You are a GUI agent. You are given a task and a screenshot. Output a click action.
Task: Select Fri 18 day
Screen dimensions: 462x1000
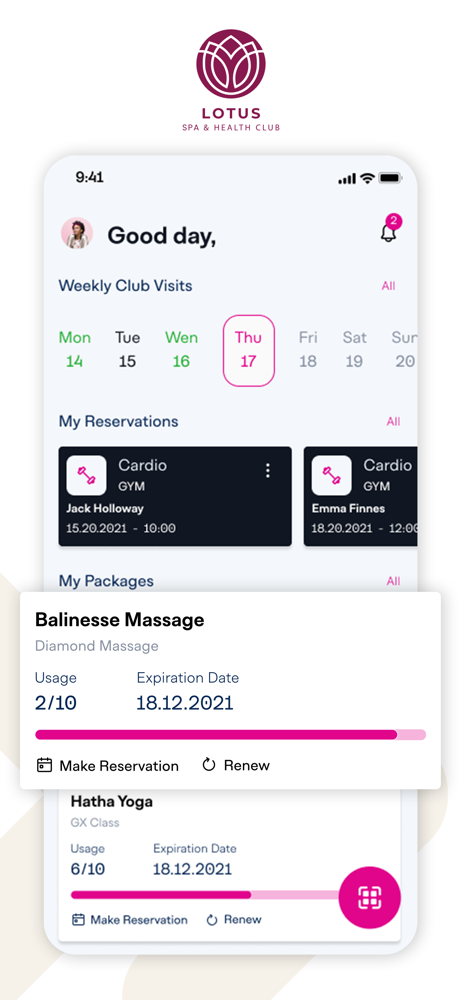point(308,349)
